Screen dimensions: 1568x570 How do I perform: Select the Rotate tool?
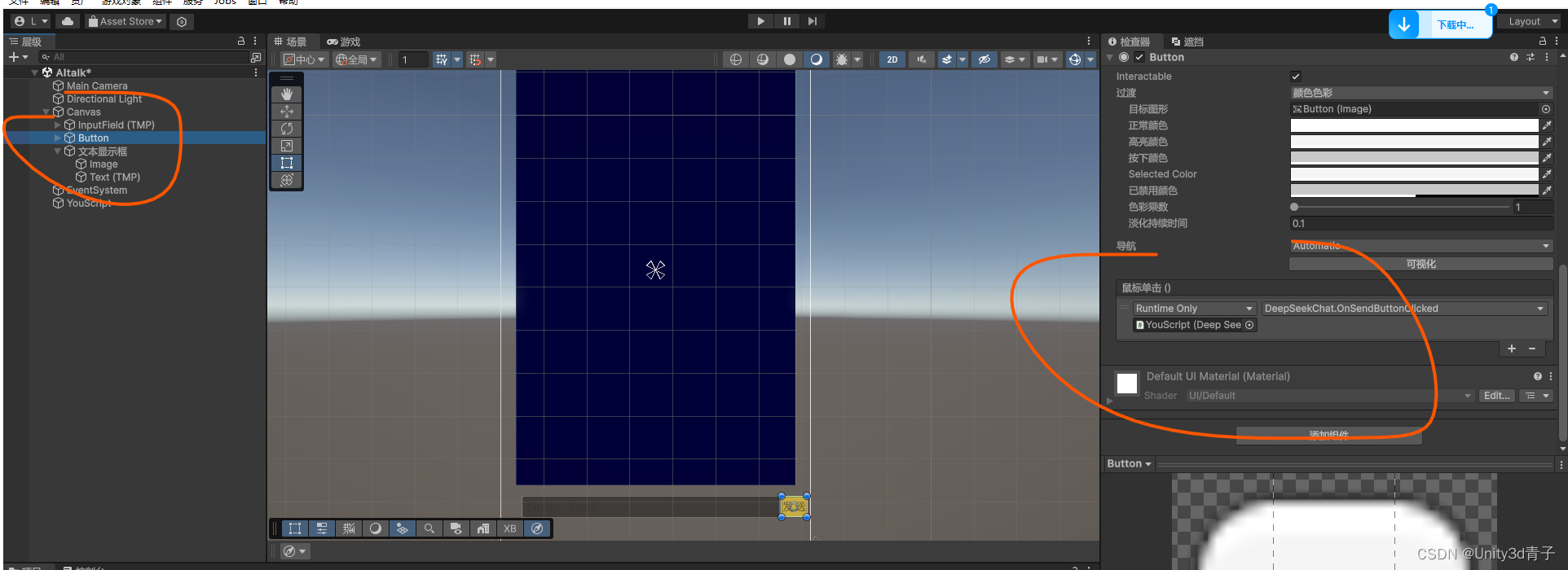(287, 129)
